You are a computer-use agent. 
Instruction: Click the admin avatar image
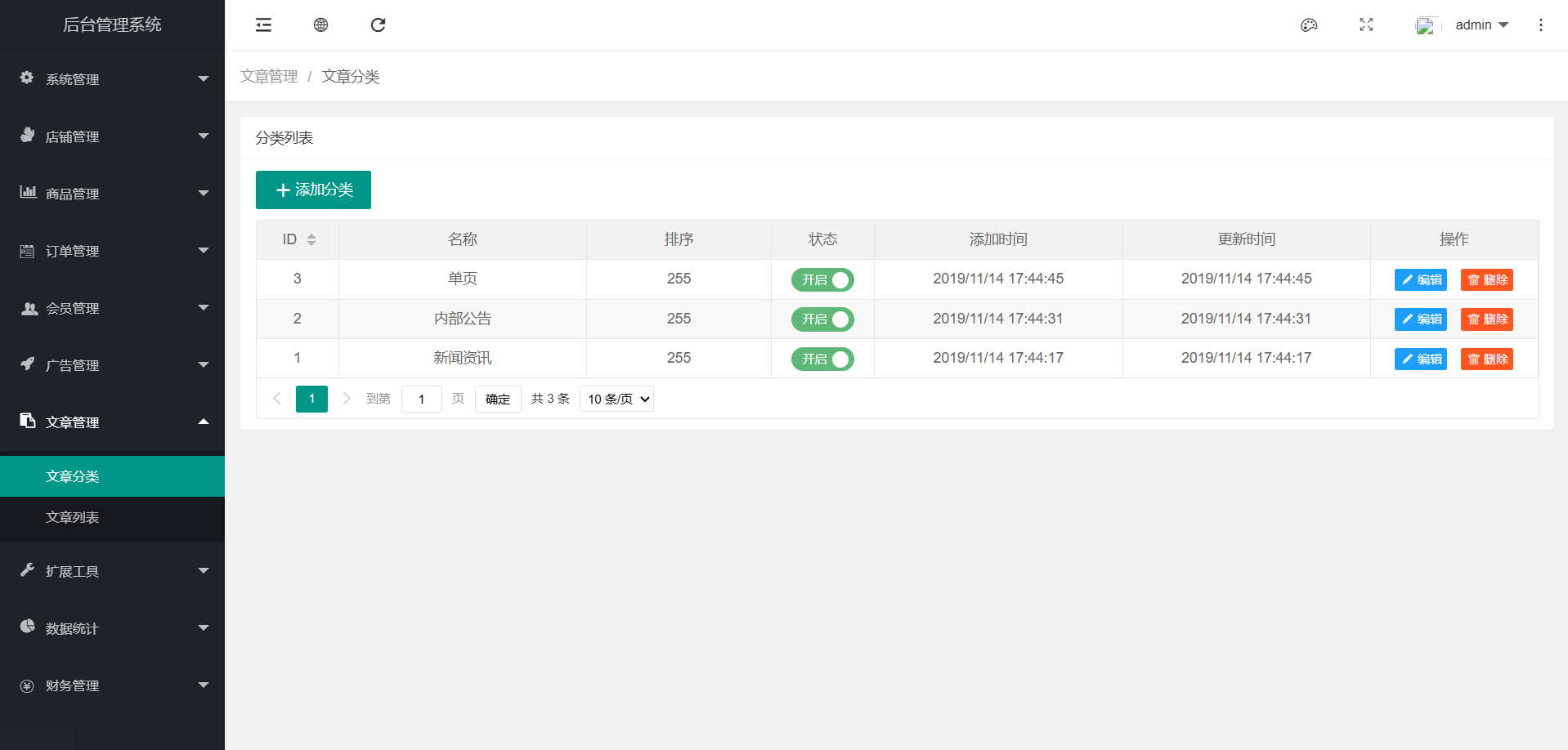tap(1426, 26)
